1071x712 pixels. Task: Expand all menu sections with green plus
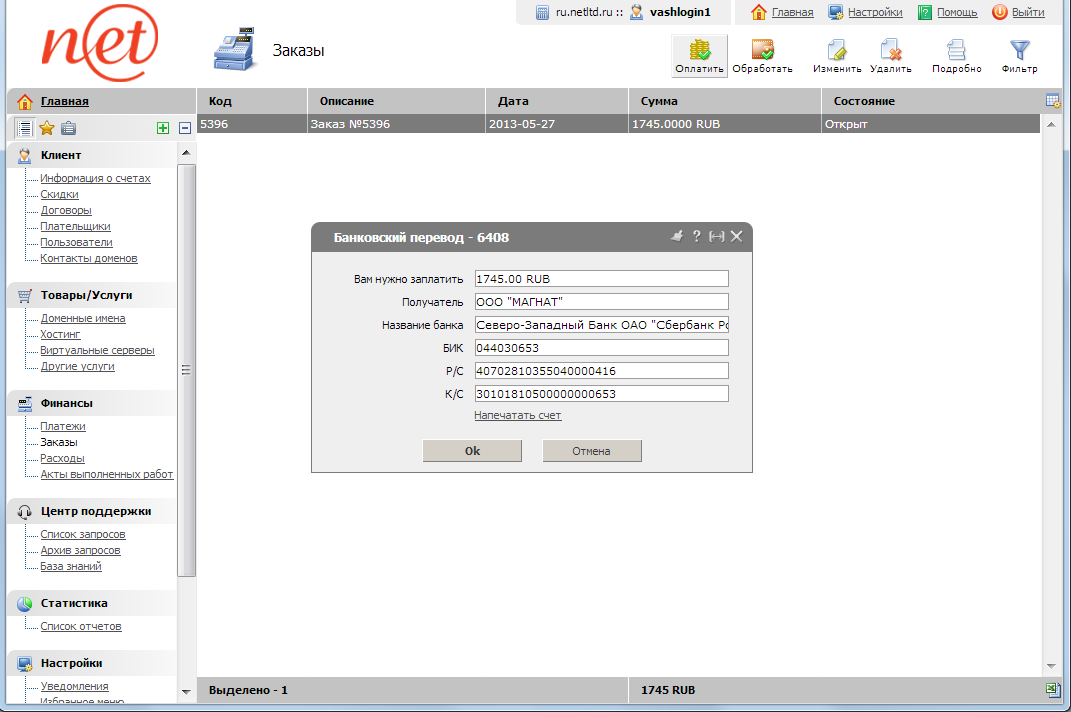163,128
